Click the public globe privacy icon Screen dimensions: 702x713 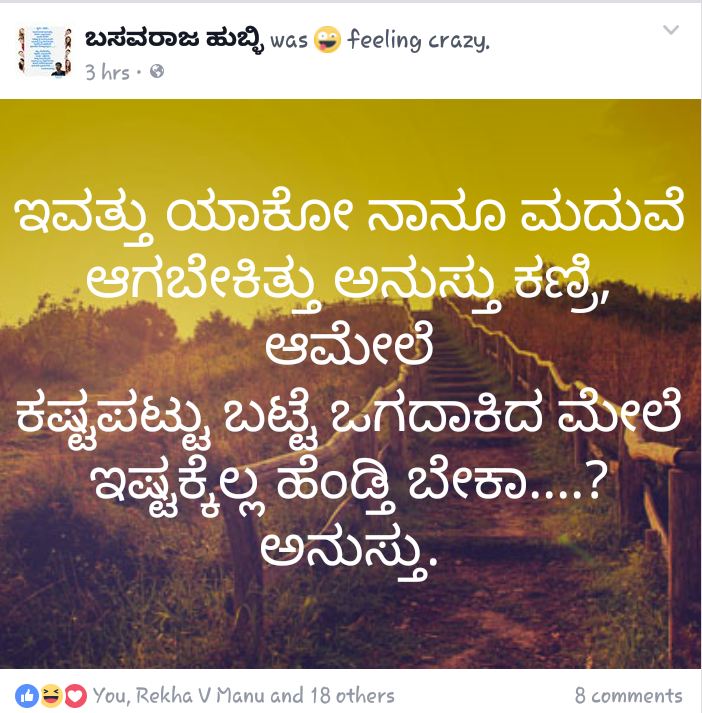point(157,71)
